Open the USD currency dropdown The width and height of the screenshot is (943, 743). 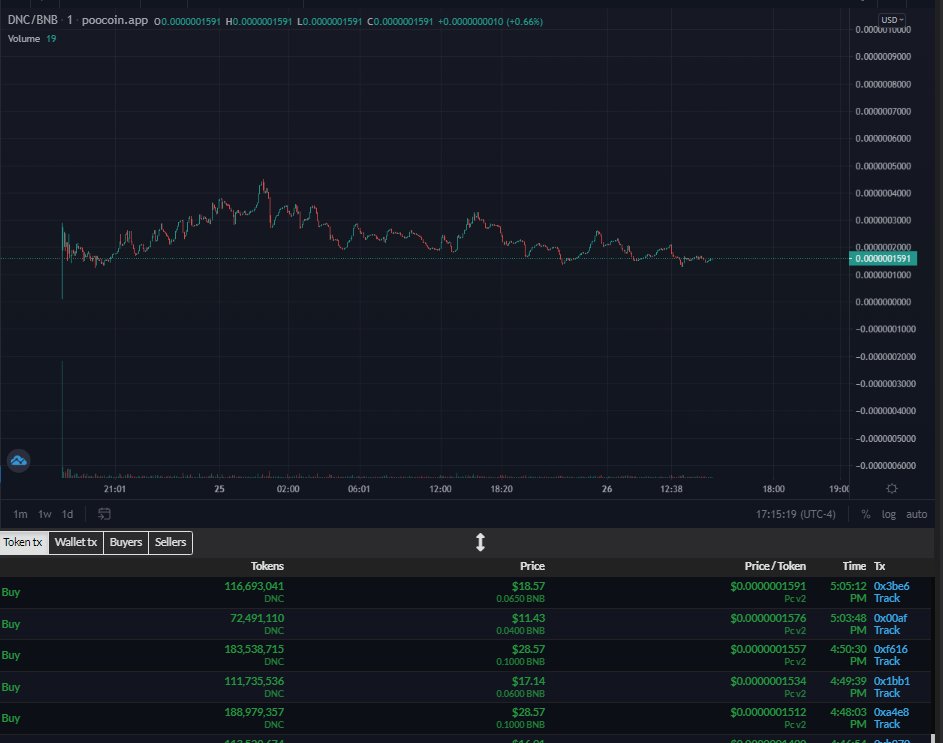point(892,20)
